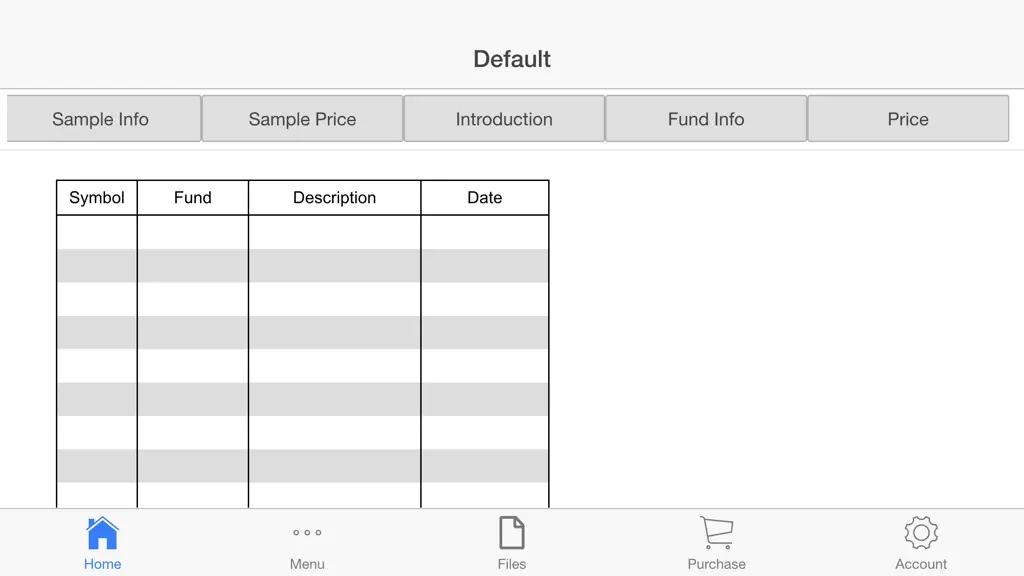1024x576 pixels.
Task: Click the Home label in bottom bar
Action: [103, 564]
